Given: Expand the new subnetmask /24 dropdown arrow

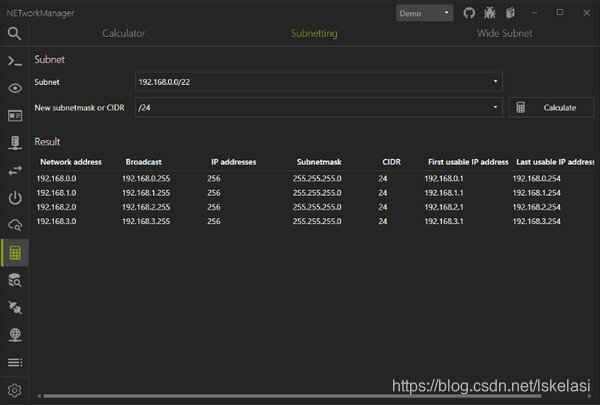Looking at the screenshot, I should (495, 107).
